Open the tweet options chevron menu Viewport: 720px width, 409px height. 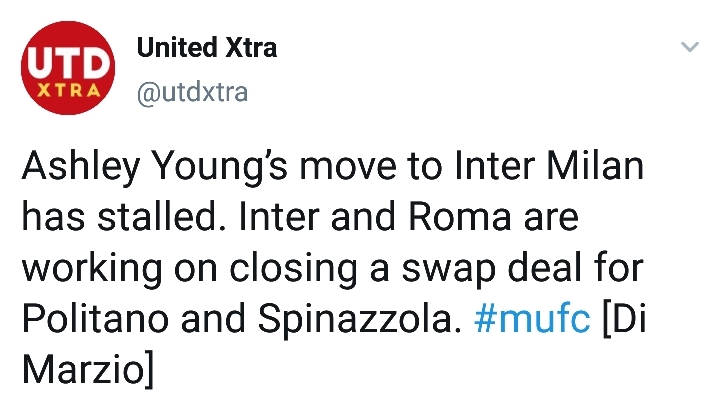pyautogui.click(x=689, y=48)
